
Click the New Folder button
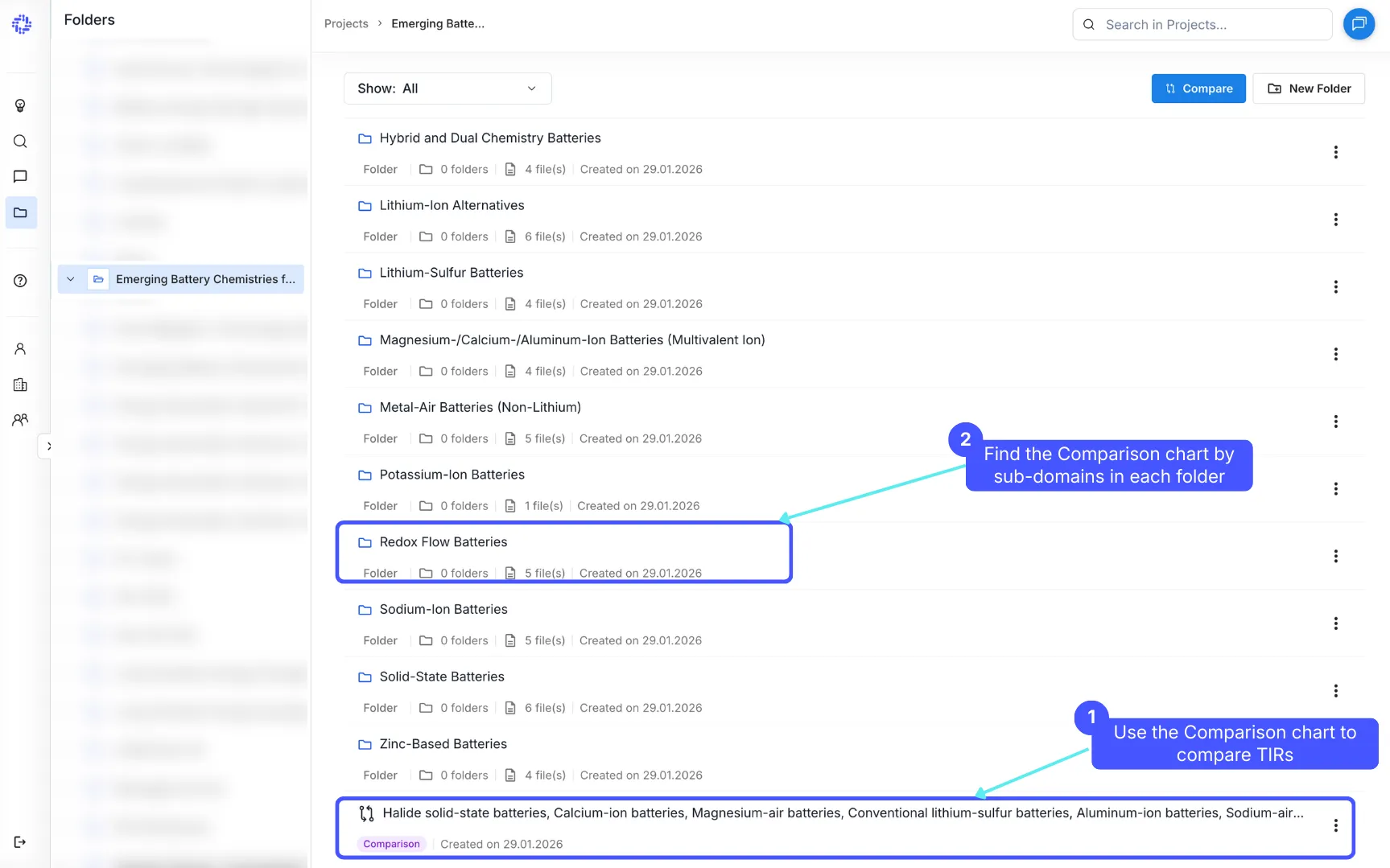tap(1309, 88)
